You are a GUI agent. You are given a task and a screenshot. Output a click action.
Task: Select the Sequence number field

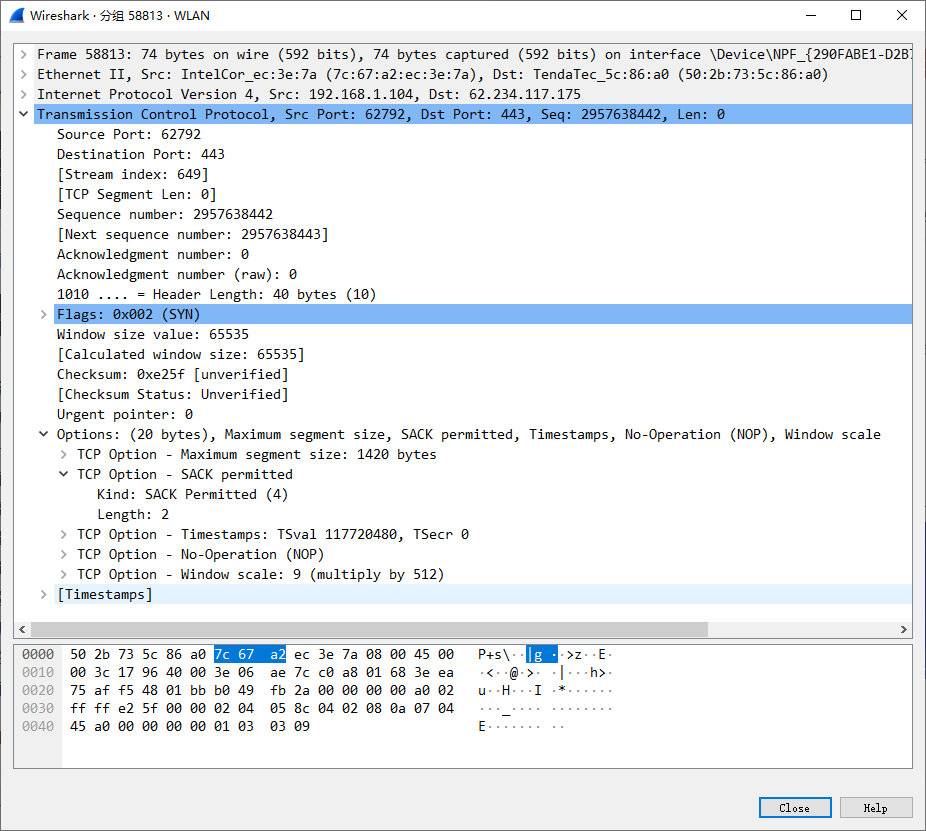pyautogui.click(x=164, y=214)
